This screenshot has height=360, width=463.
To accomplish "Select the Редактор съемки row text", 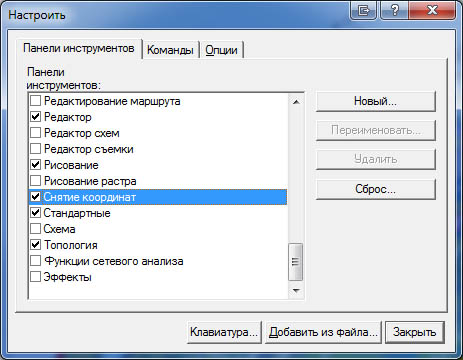I will click(89, 149).
